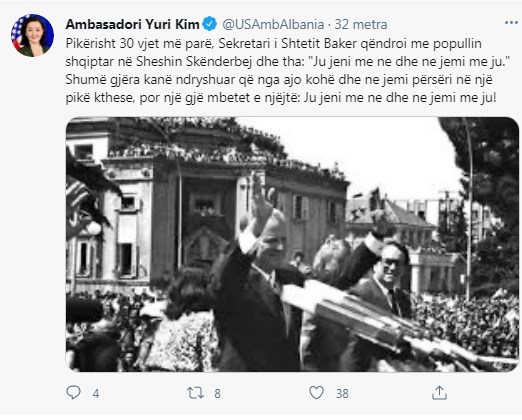Viewport: 522px width, 420px height.
Task: Open the Ambasadori Yuri Kim display name
Action: [x=132, y=24]
